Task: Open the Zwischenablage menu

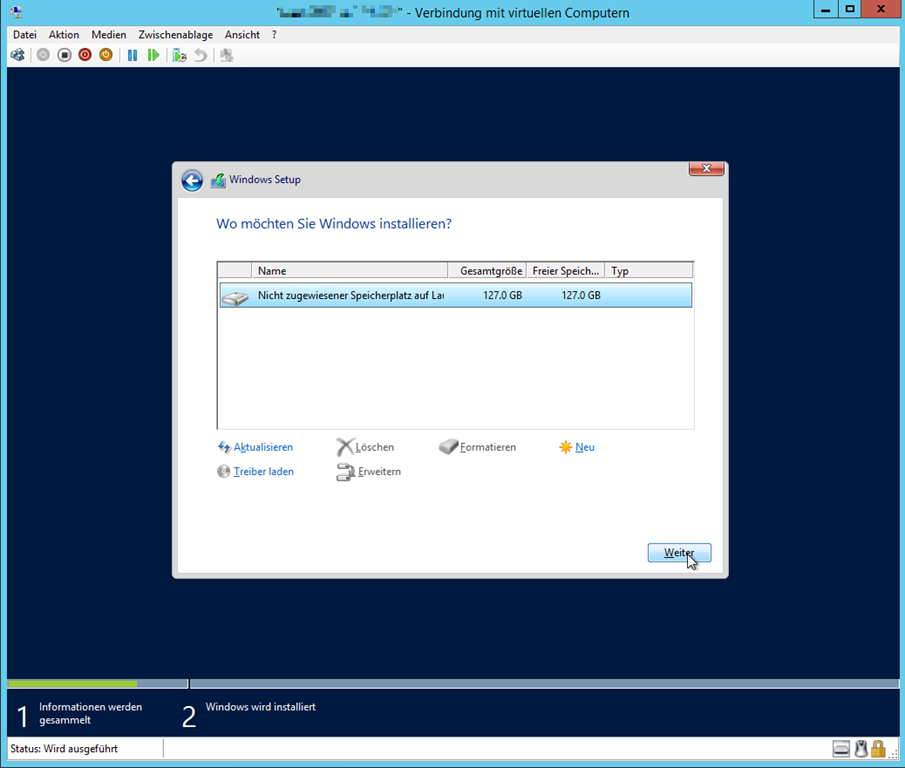Action: coord(175,35)
